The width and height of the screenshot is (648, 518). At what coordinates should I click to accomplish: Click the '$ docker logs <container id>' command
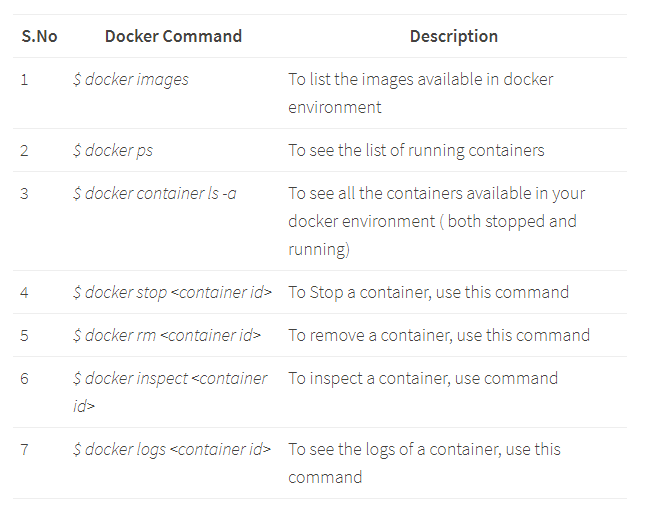(x=171, y=449)
